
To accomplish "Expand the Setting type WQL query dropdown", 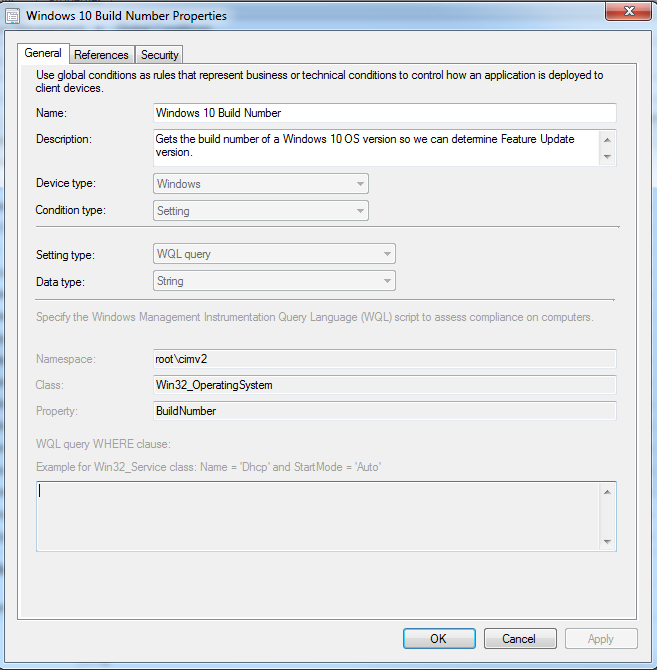I will [274, 254].
